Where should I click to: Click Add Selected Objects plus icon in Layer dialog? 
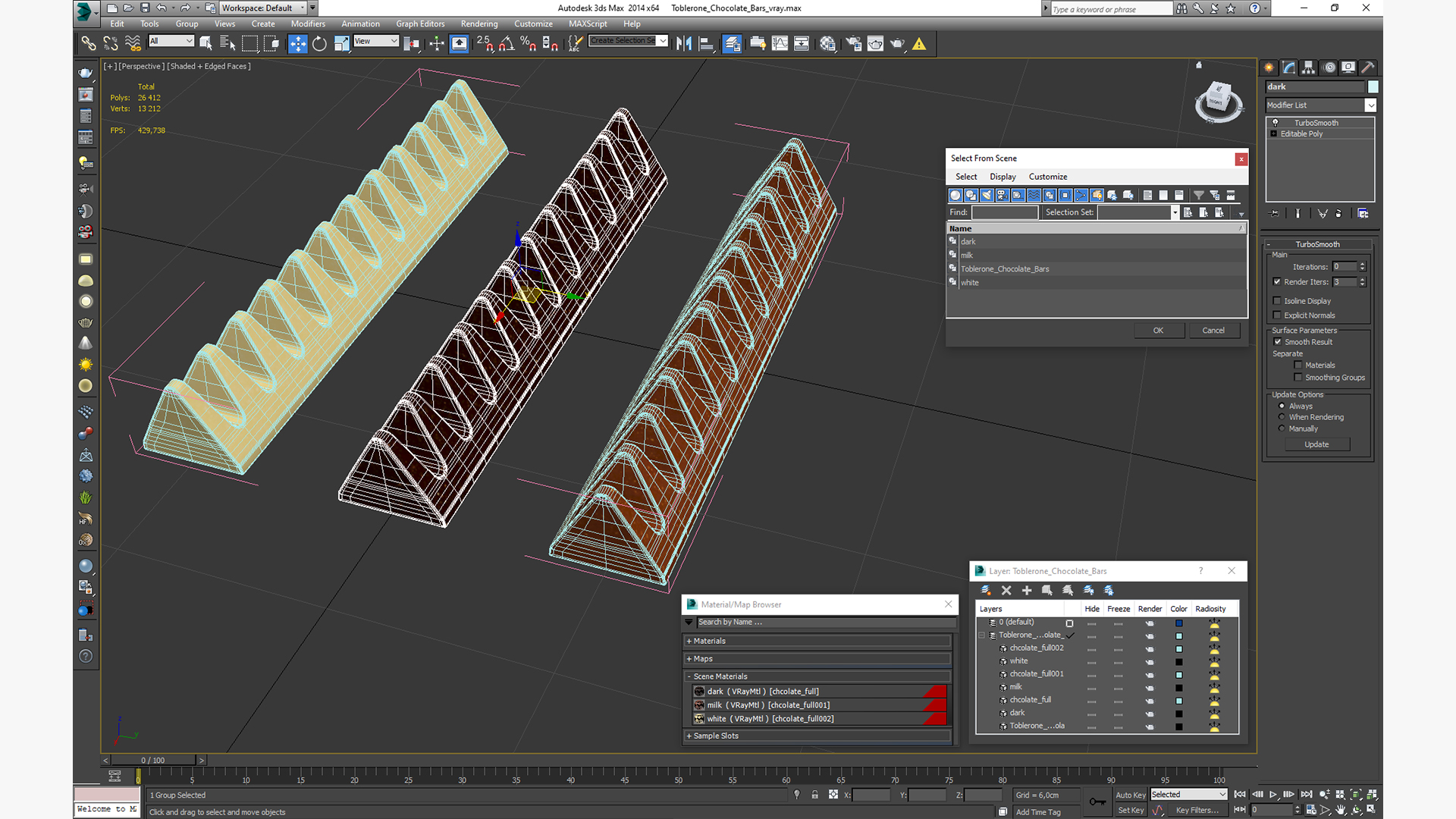tap(1027, 590)
